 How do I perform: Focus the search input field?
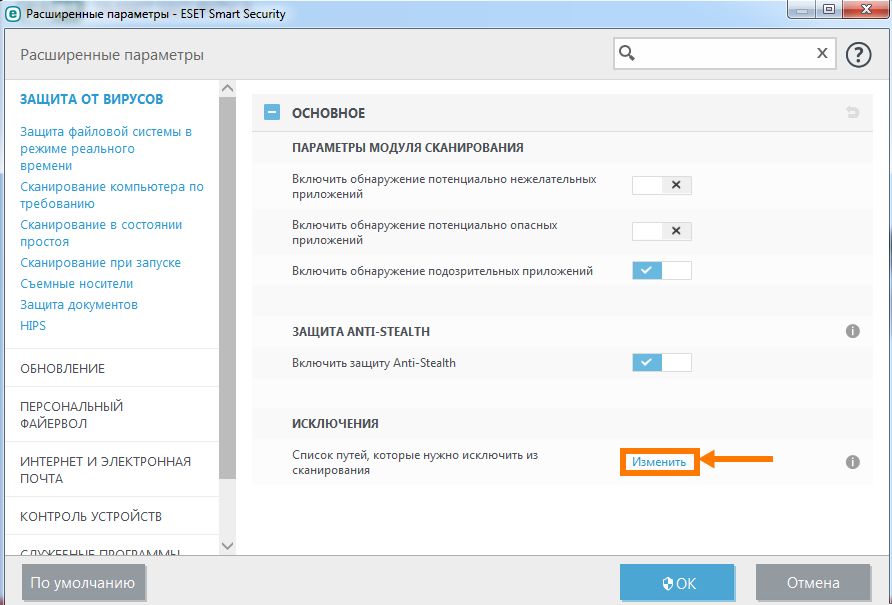point(724,53)
